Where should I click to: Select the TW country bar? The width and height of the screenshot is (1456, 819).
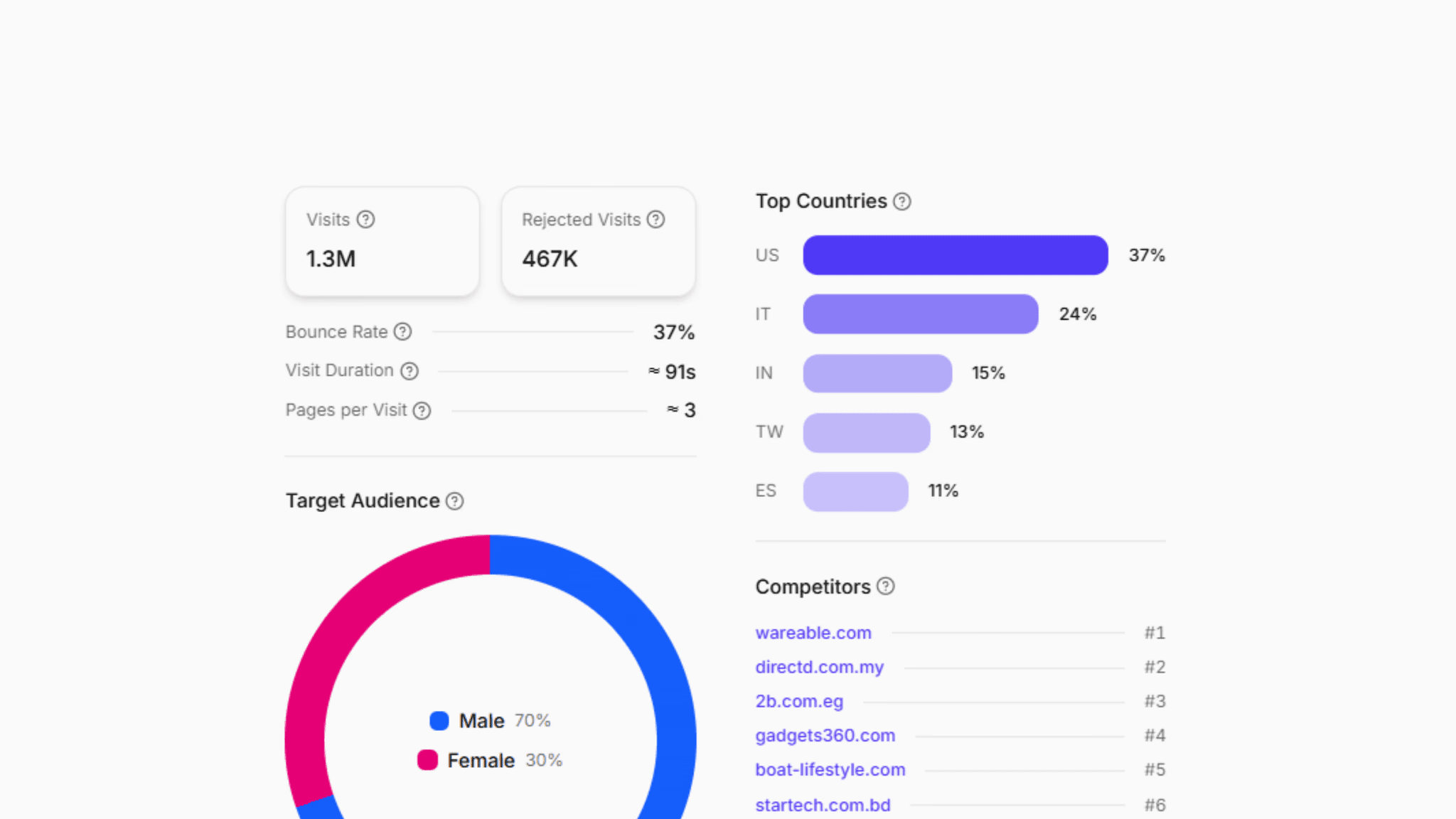click(867, 432)
